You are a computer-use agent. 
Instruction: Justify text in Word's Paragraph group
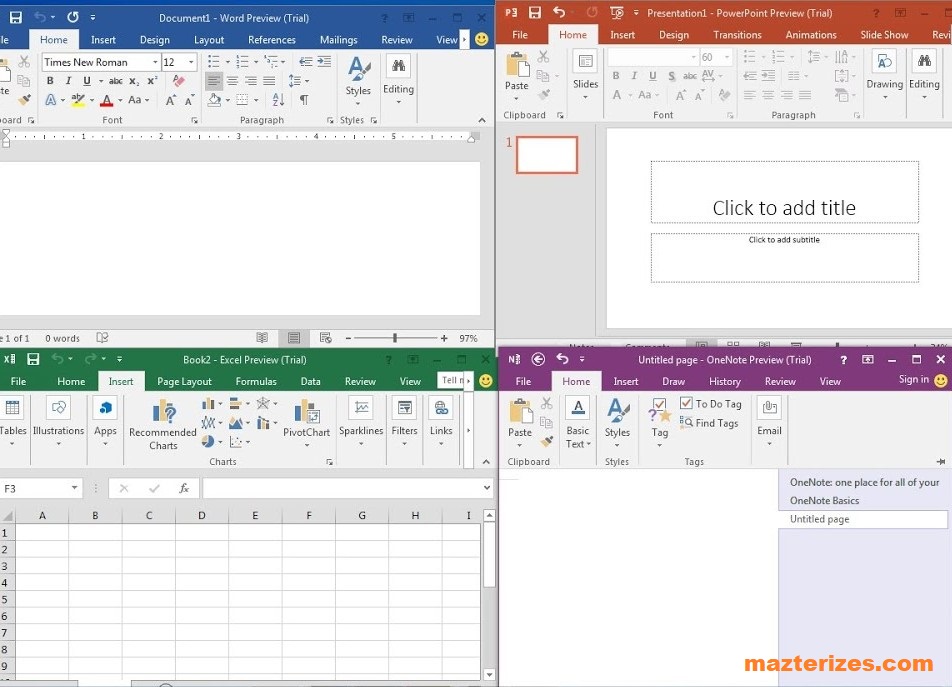click(x=270, y=81)
